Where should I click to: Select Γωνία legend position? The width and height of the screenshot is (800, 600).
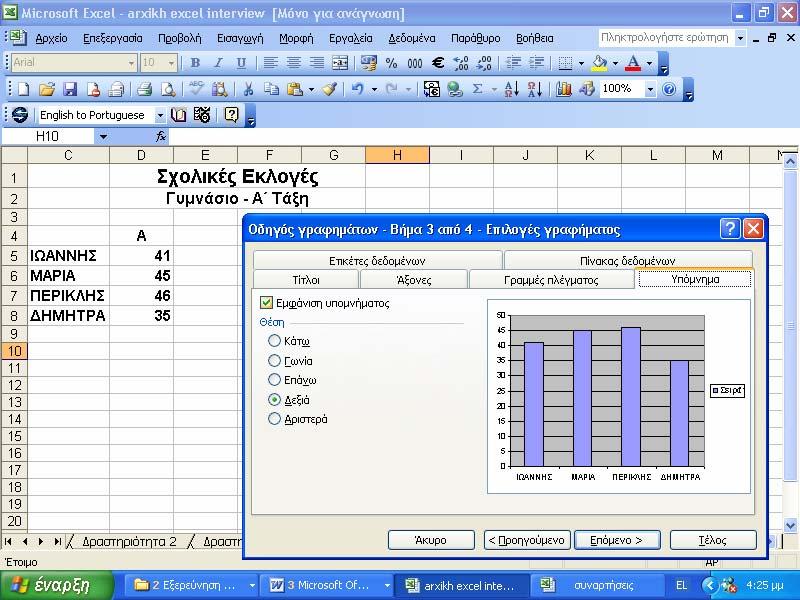(274, 361)
